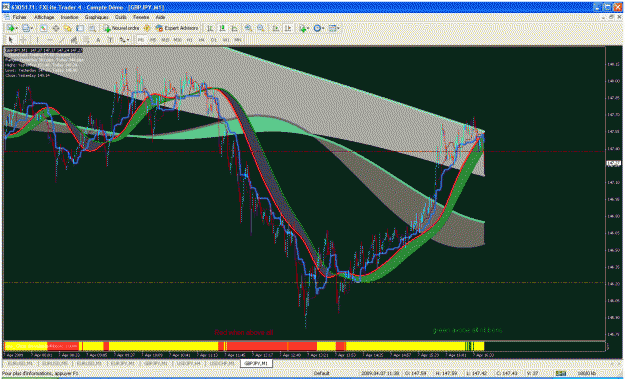Select the M15 timeframe button
Screen dimensions: 625x379
[165, 39]
